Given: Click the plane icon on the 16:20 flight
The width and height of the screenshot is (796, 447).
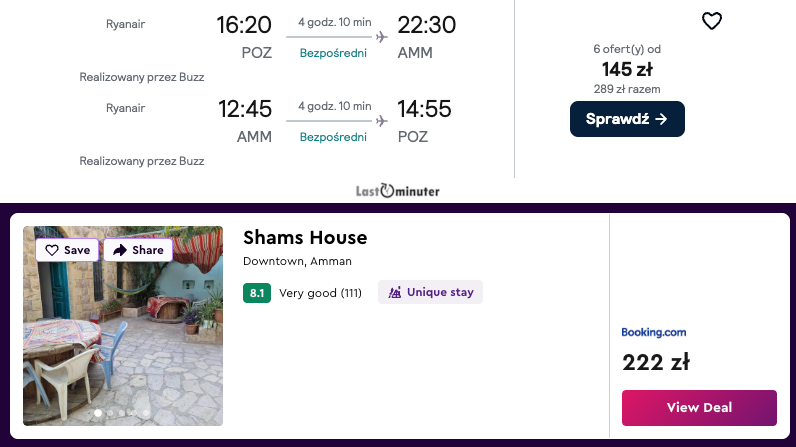Looking at the screenshot, I should 381,37.
